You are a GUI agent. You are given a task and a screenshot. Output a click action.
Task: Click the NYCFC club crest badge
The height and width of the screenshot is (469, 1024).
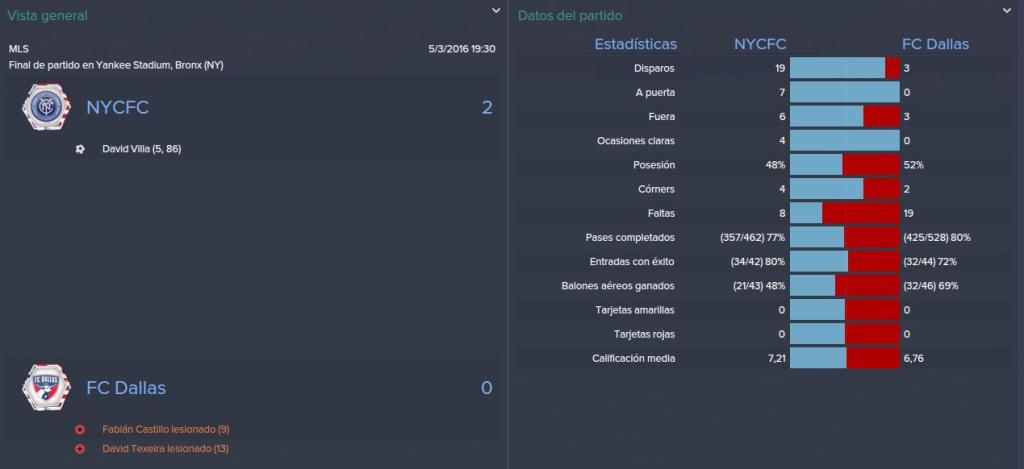point(46,107)
